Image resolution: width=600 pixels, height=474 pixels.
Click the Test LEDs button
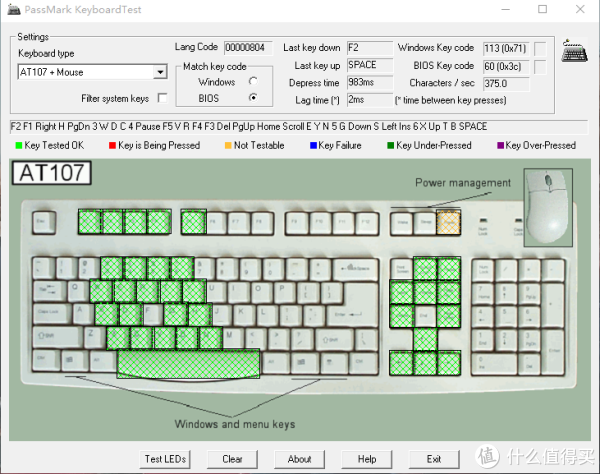[x=165, y=459]
